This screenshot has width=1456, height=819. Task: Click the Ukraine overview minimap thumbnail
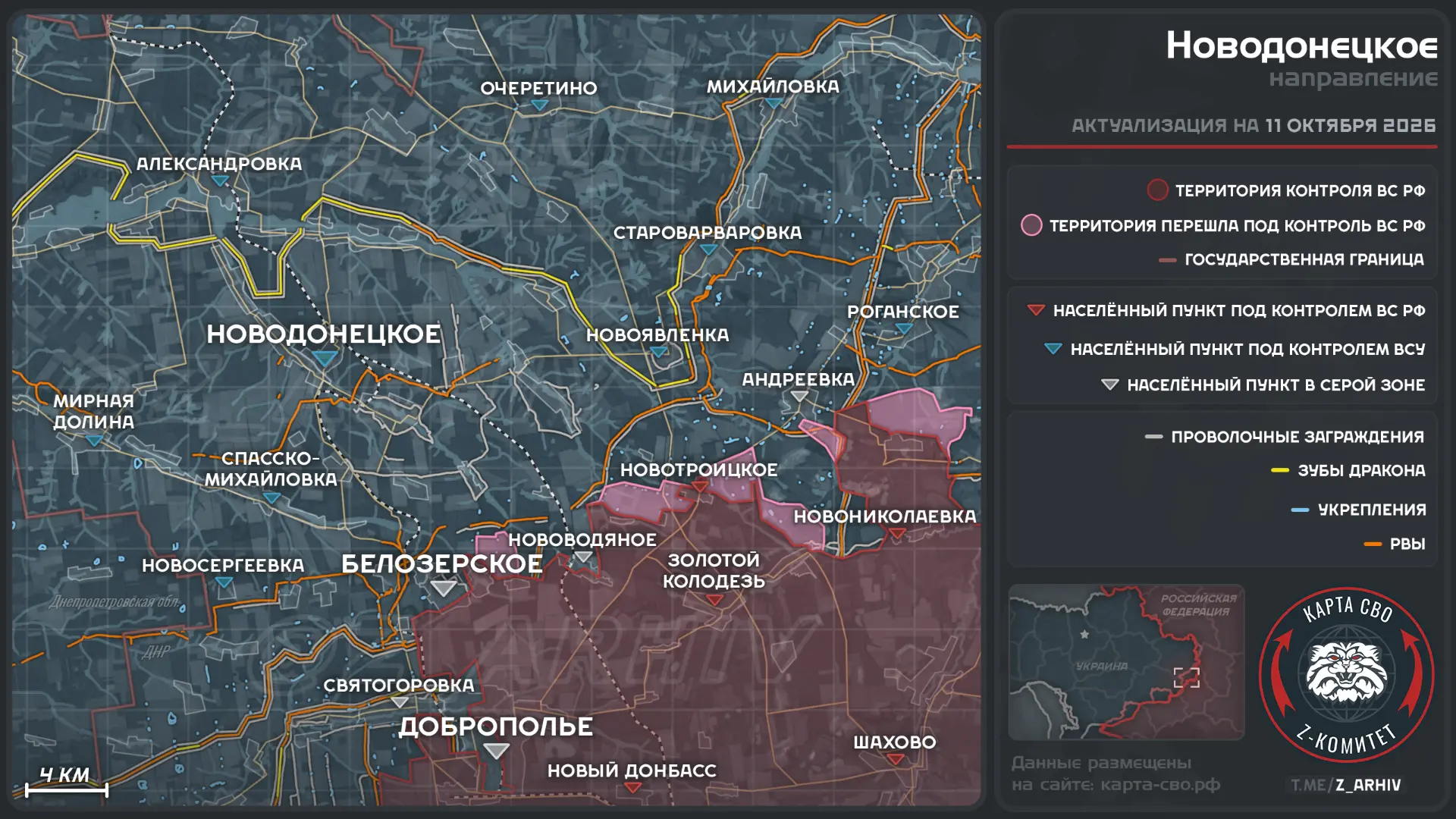[1126, 662]
